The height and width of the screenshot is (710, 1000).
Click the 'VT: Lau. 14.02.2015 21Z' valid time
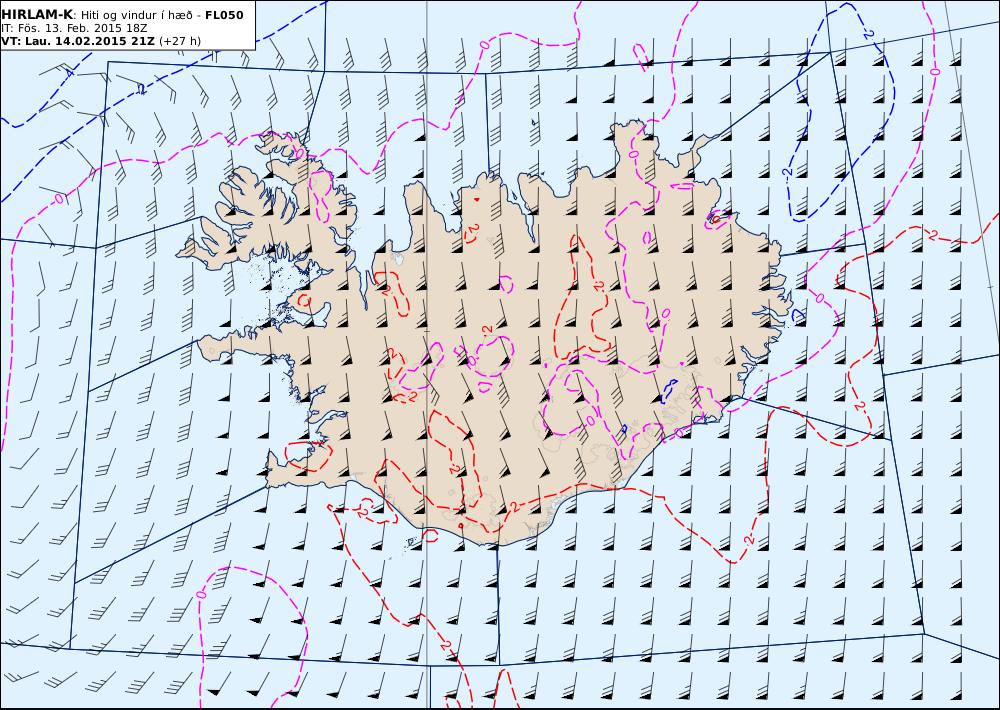(78, 41)
